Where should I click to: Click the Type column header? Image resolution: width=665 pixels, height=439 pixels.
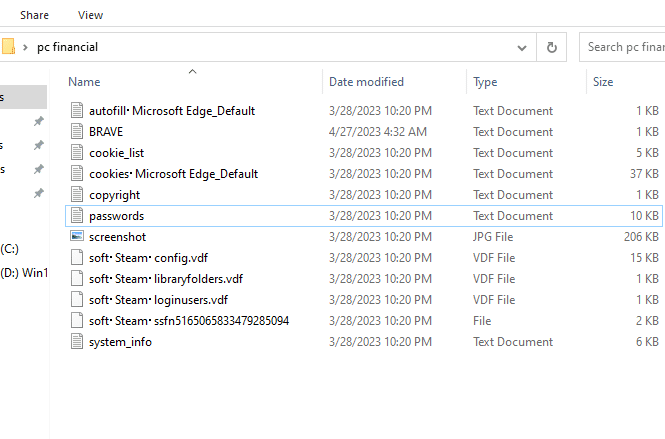(485, 82)
